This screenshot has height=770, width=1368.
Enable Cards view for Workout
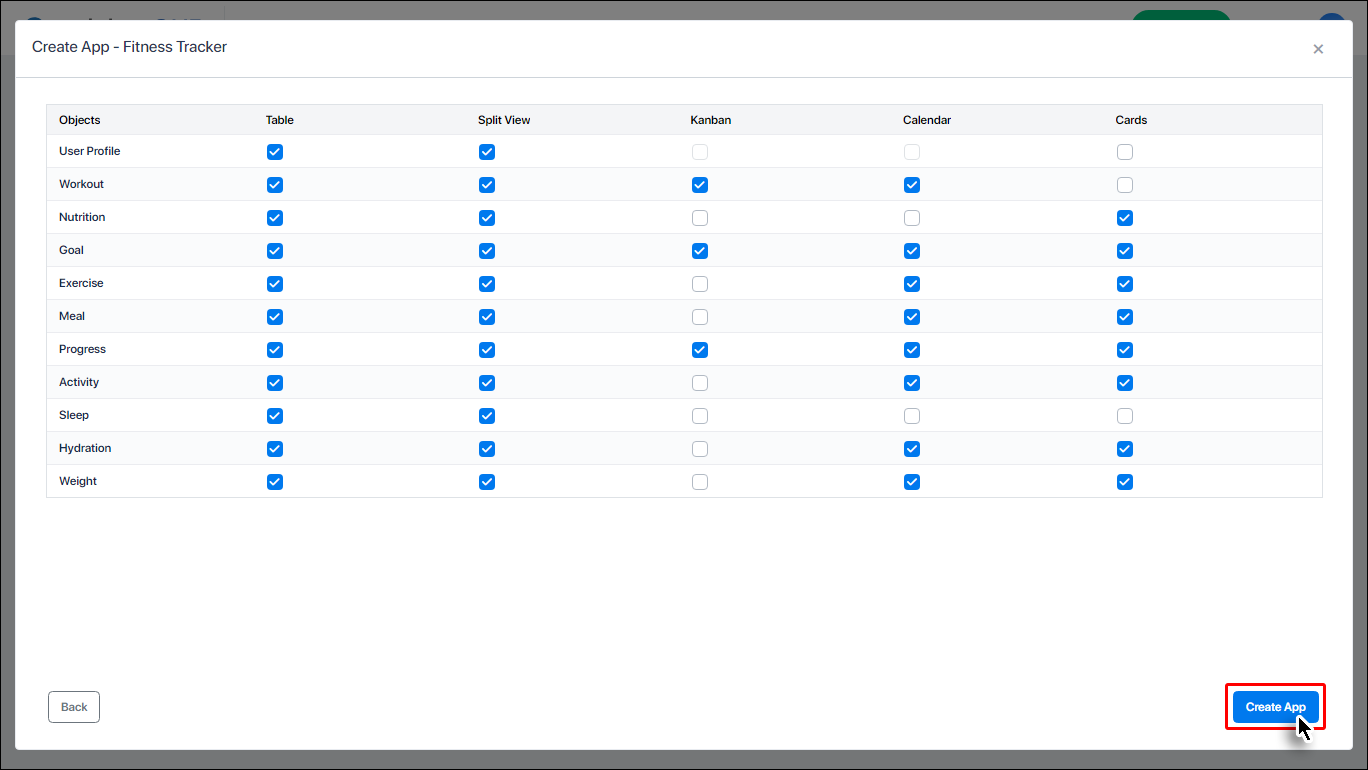1125,185
